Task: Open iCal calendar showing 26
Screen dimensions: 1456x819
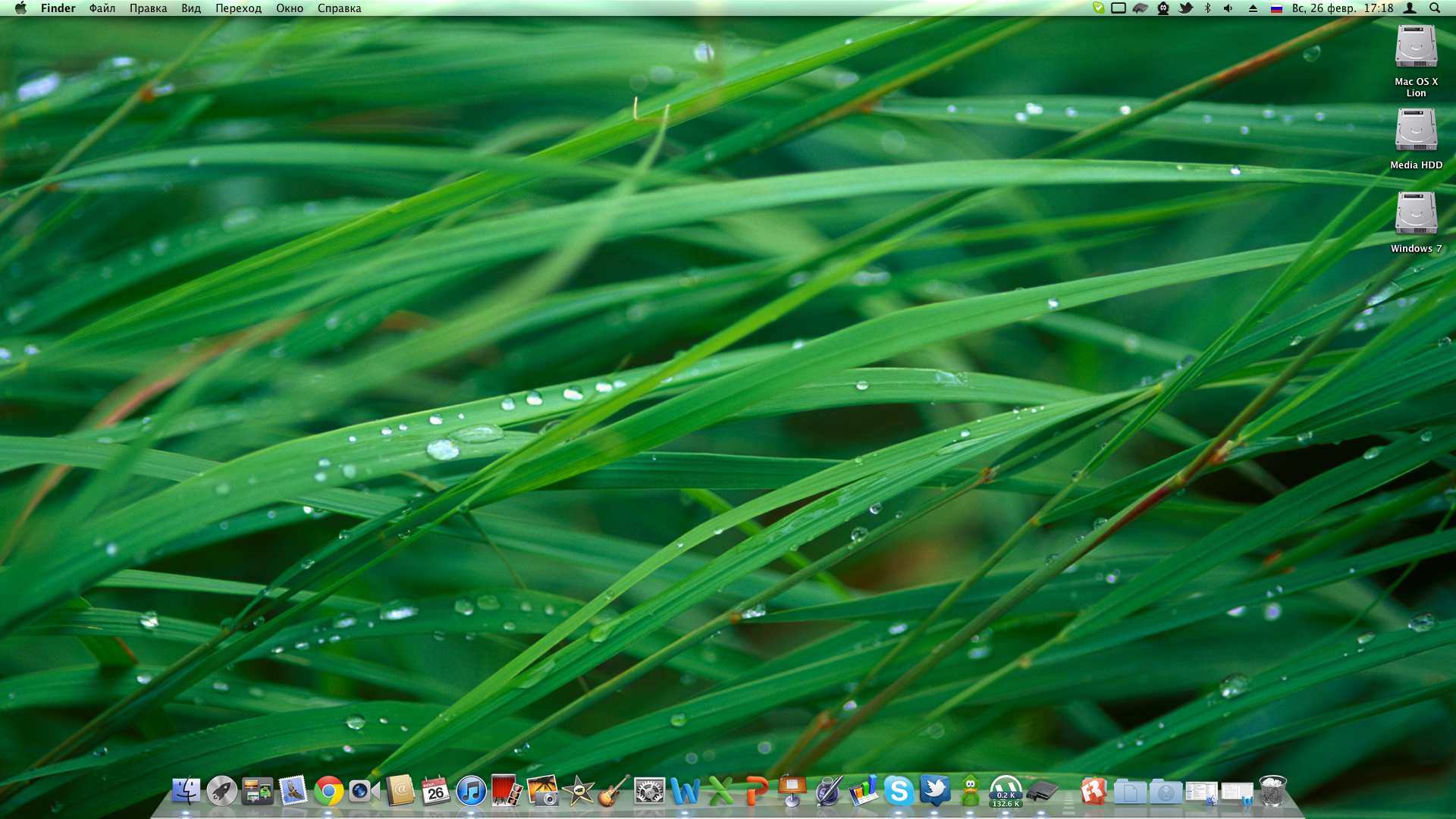Action: pyautogui.click(x=436, y=791)
